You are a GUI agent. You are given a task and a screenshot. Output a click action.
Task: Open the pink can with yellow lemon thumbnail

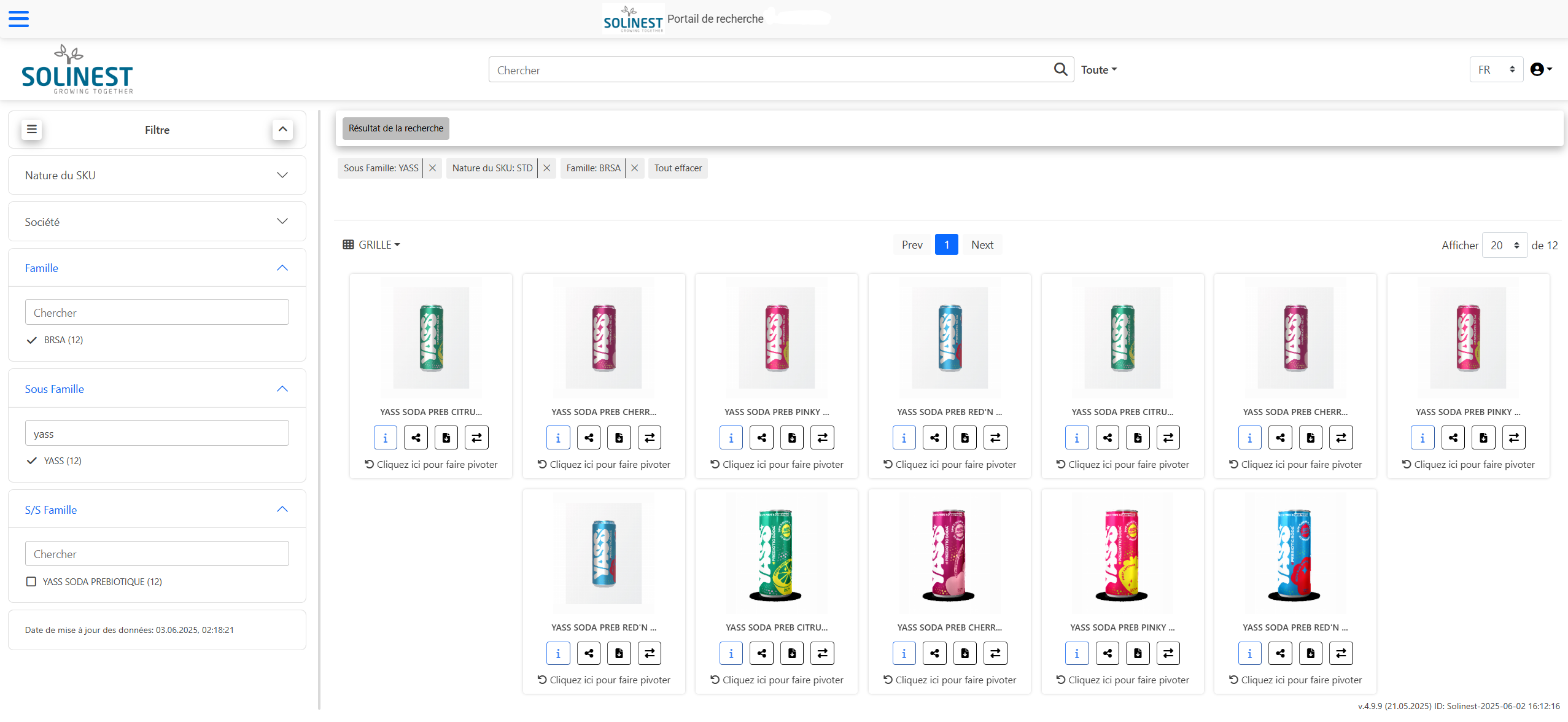[1122, 553]
